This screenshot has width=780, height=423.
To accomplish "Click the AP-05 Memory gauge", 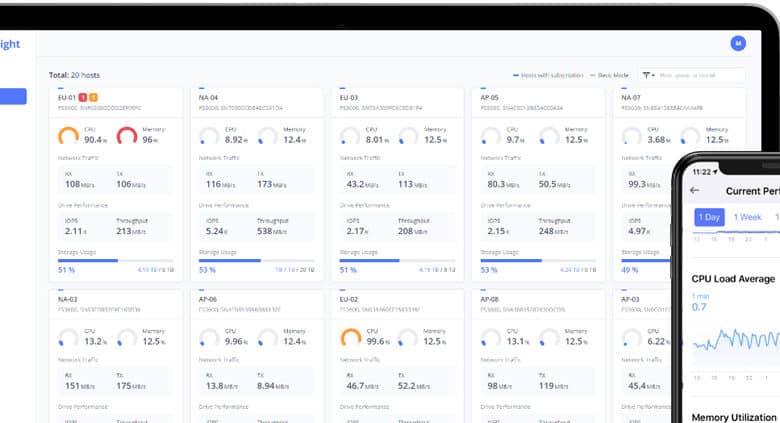I will [549, 136].
